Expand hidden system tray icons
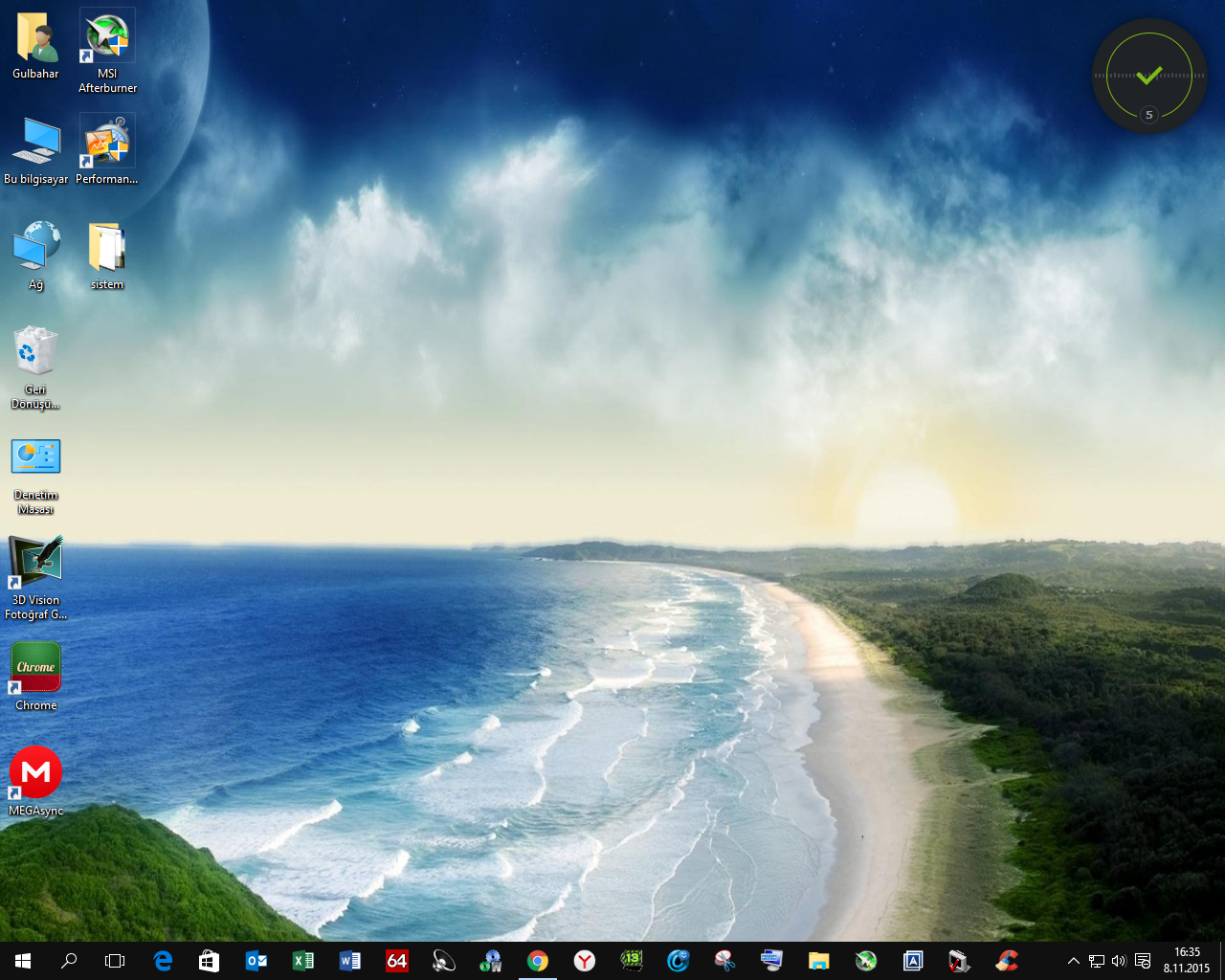This screenshot has height=980, width=1225. pos(1074,961)
